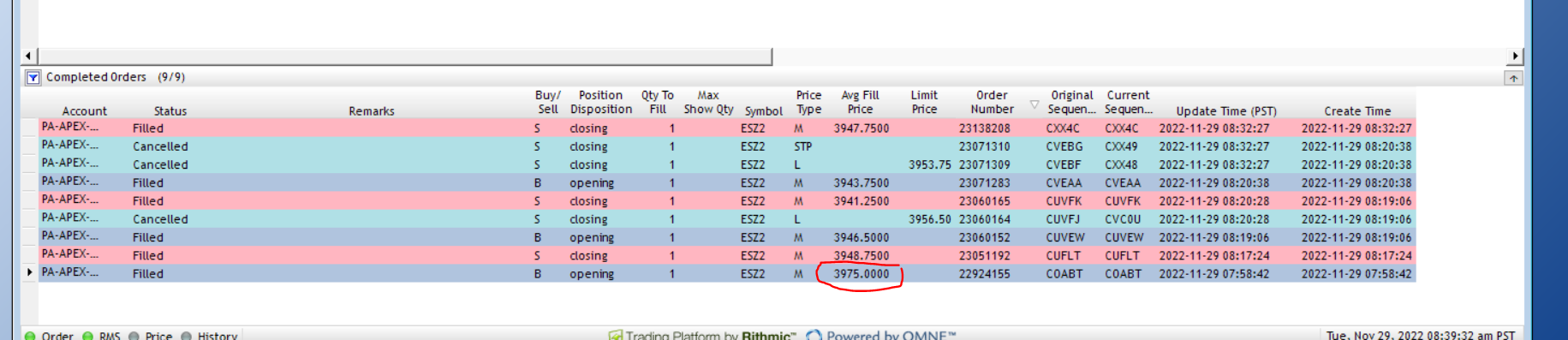
Task: Click the limit price 3953.75 cell
Action: click(930, 164)
